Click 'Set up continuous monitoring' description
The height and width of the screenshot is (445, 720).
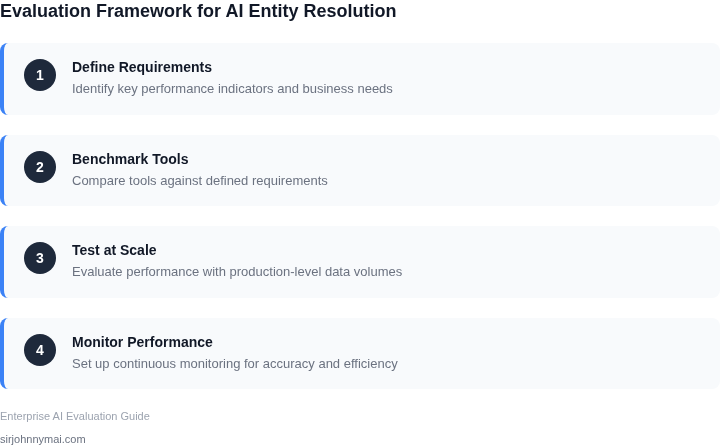235,364
